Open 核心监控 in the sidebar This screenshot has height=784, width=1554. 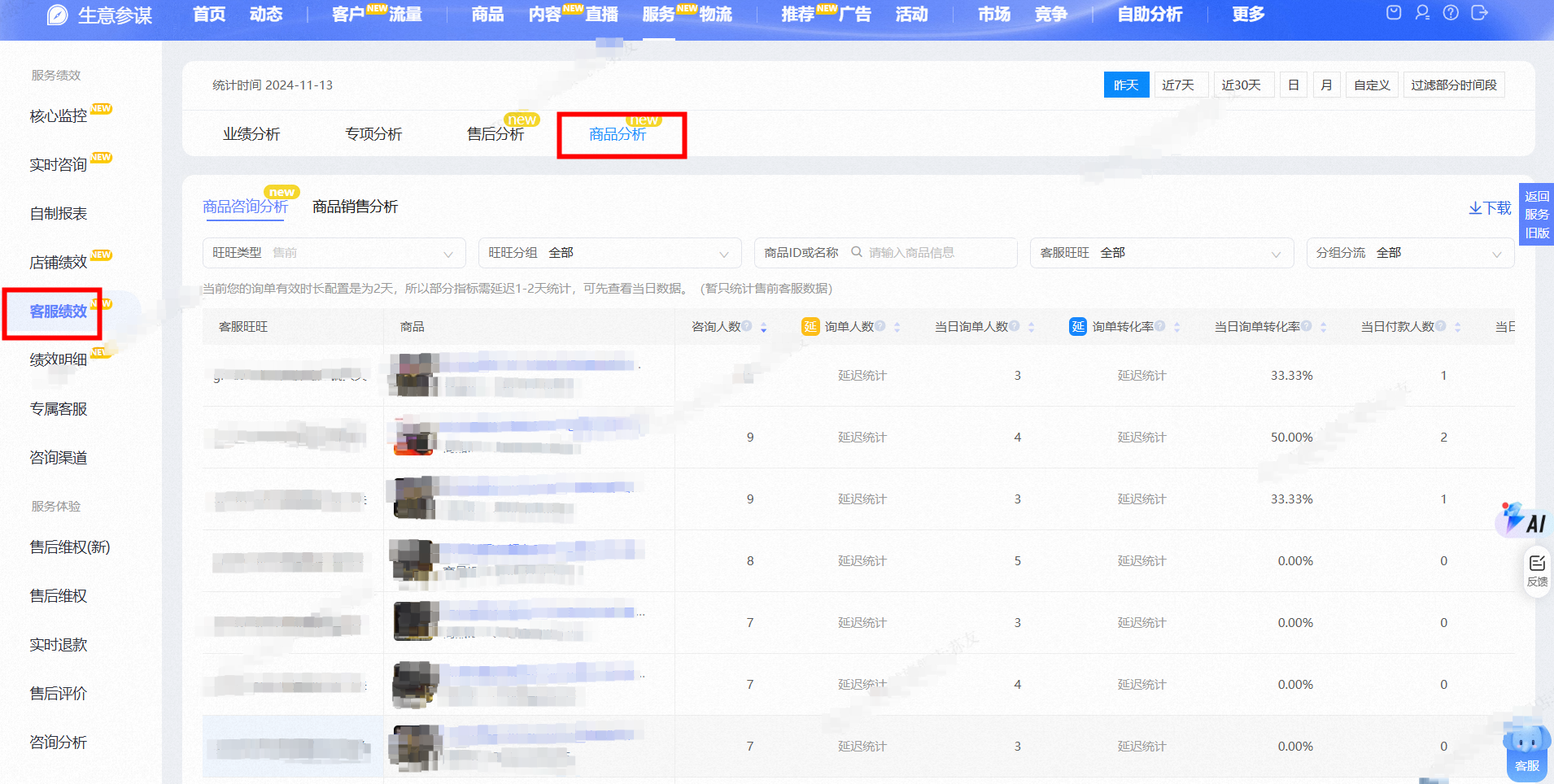tap(59, 116)
